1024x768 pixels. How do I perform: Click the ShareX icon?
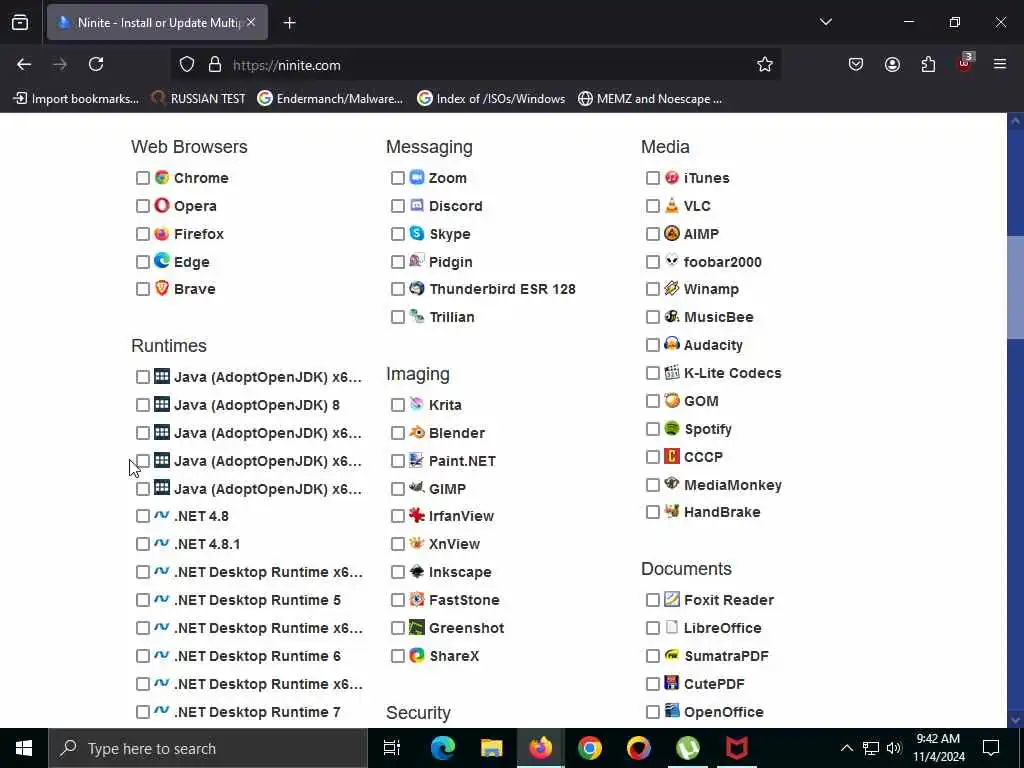coord(417,655)
